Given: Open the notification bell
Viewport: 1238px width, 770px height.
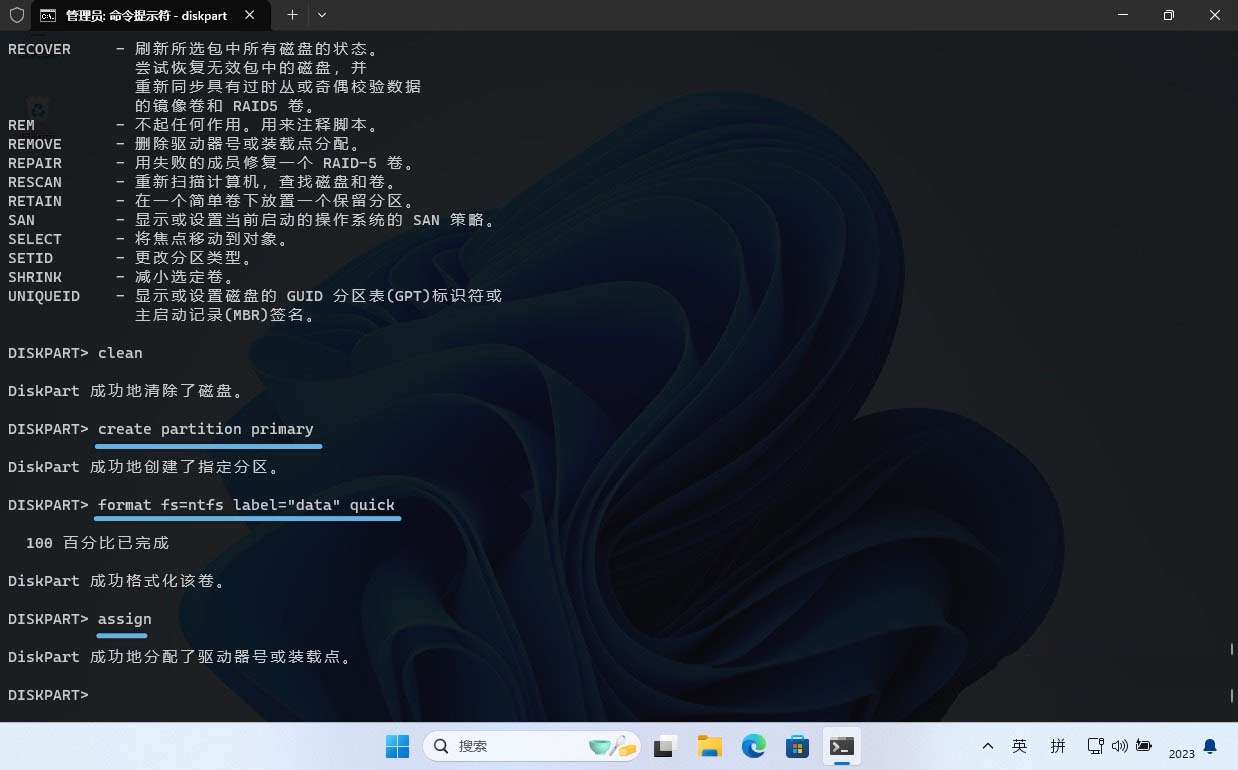Looking at the screenshot, I should coord(1210,746).
